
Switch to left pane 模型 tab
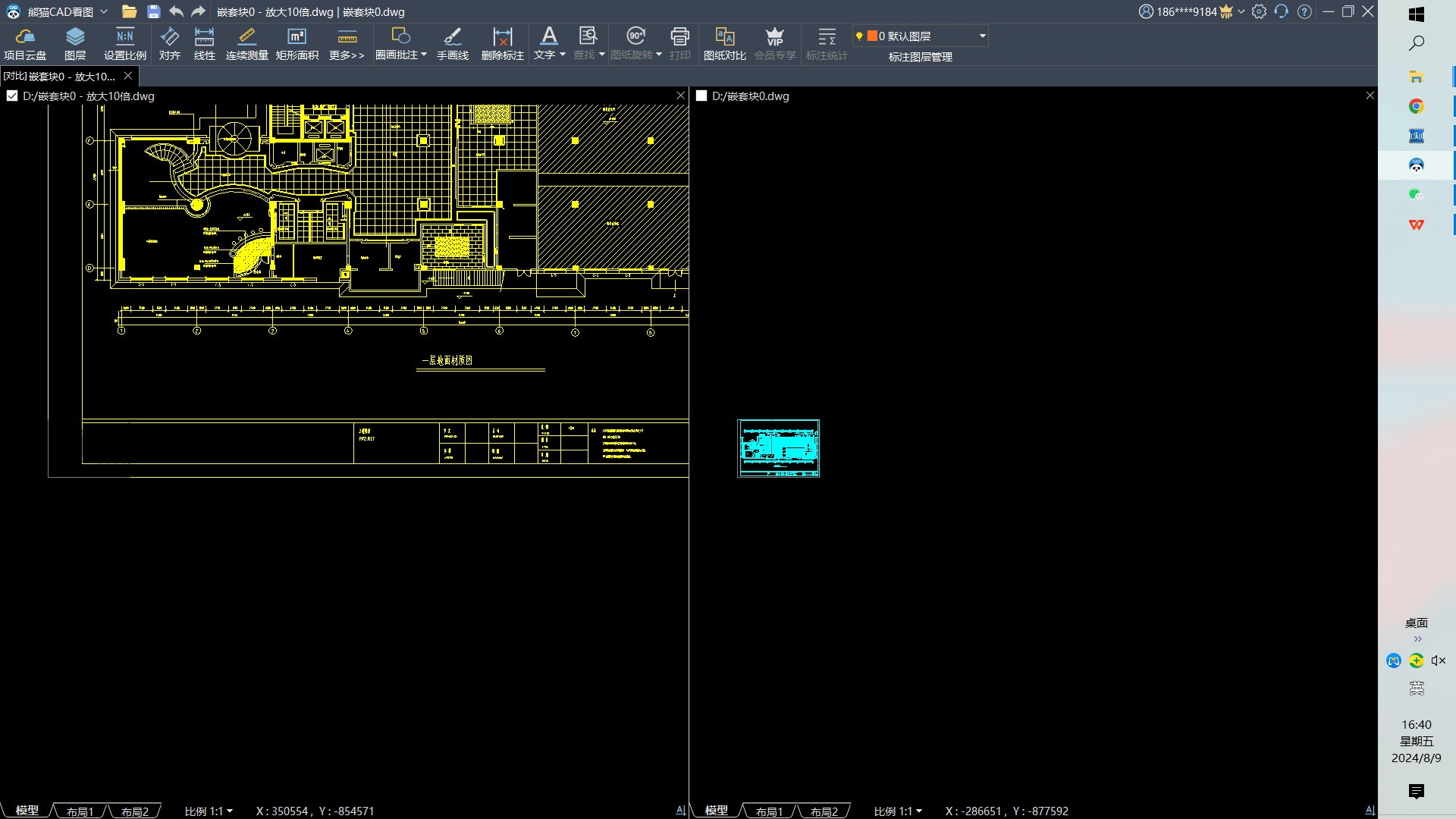27,810
